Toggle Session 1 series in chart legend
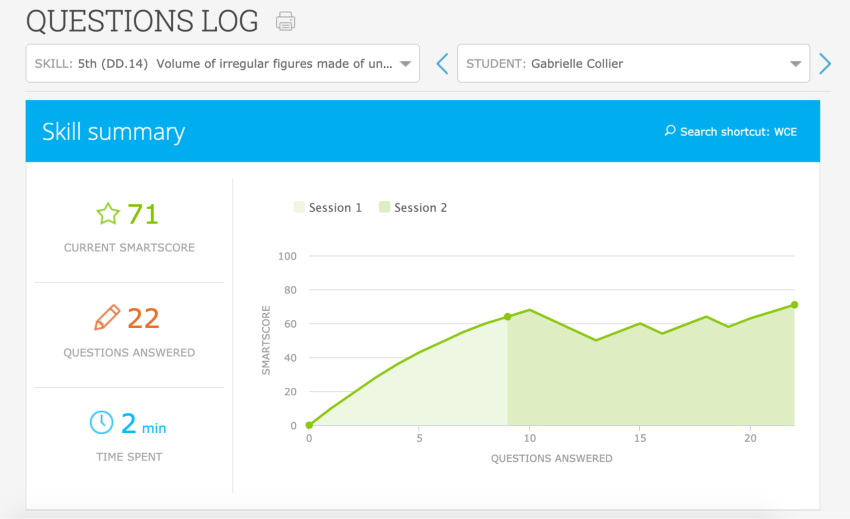Image resolution: width=850 pixels, height=519 pixels. click(x=327, y=208)
